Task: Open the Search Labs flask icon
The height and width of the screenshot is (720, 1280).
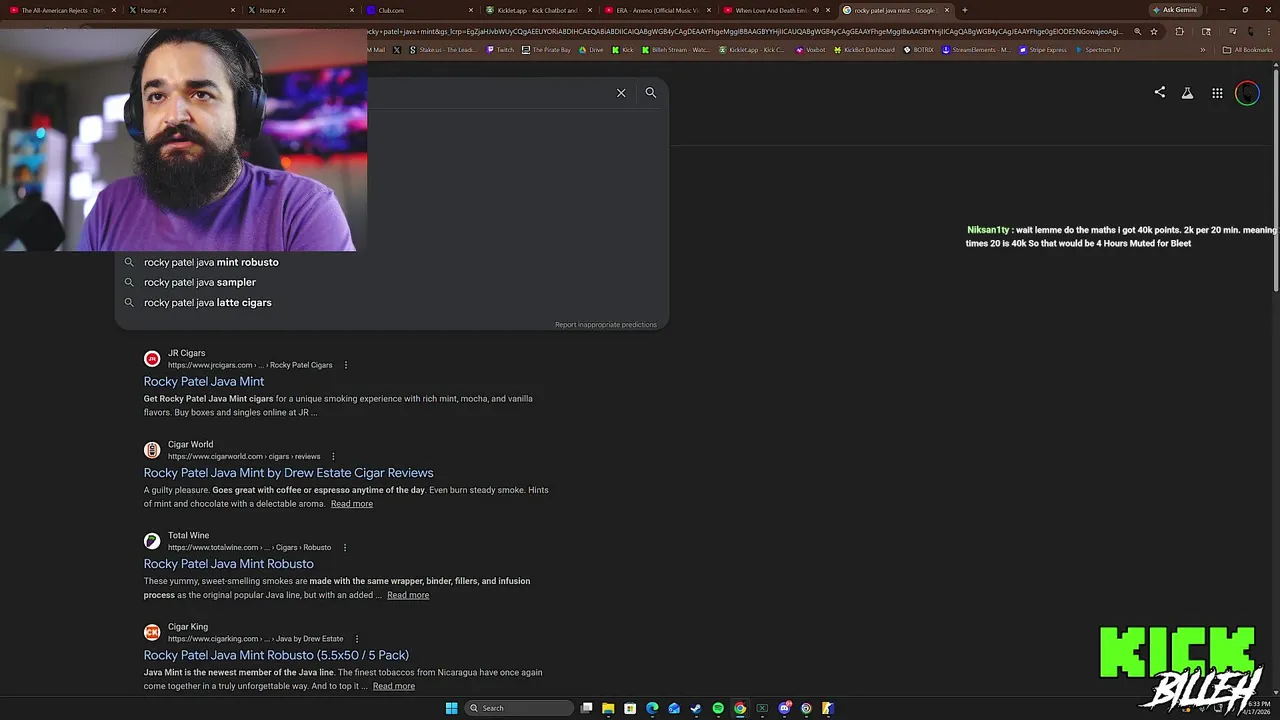Action: pyautogui.click(x=1187, y=93)
